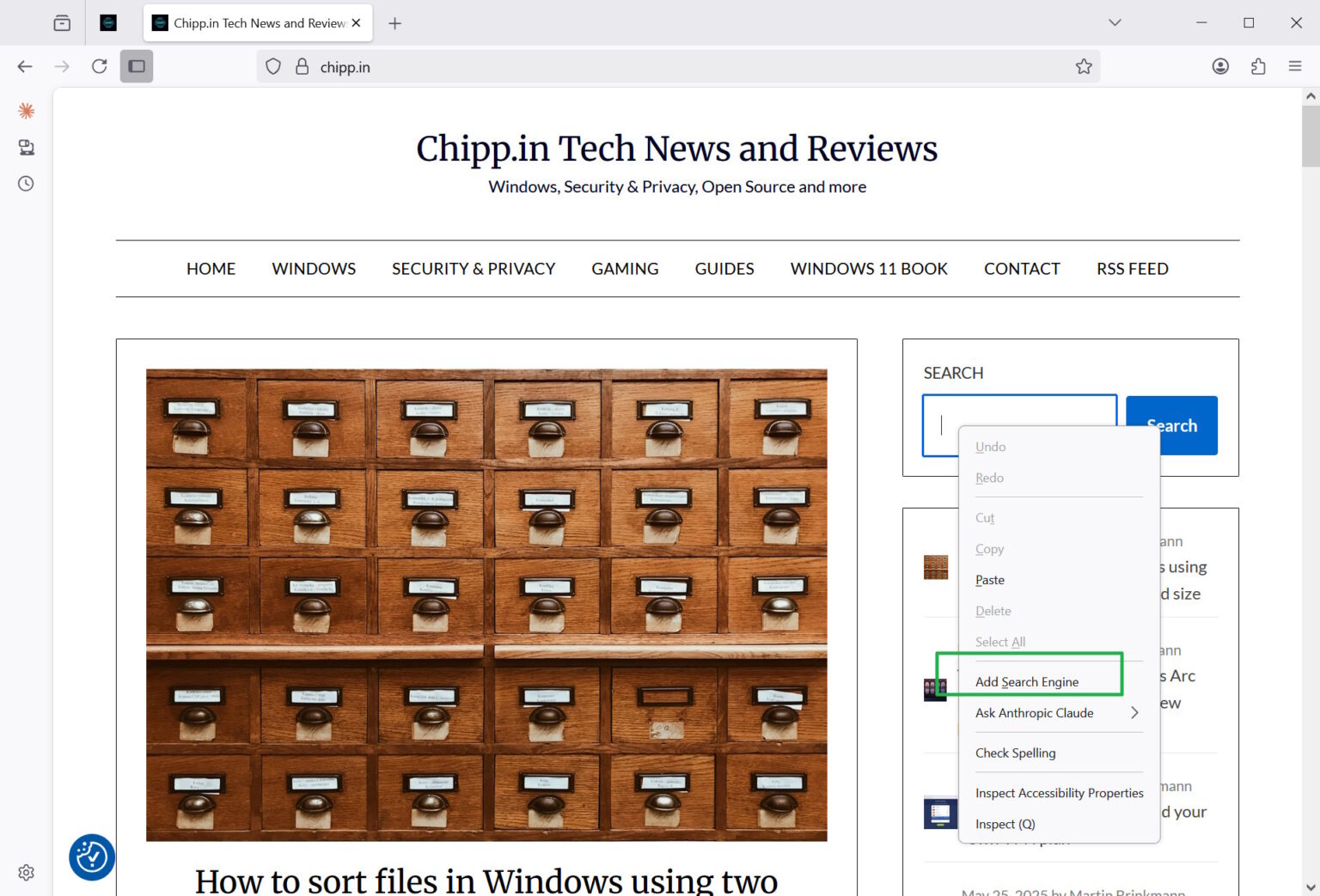Open the Firefox account icon

coord(1220,66)
